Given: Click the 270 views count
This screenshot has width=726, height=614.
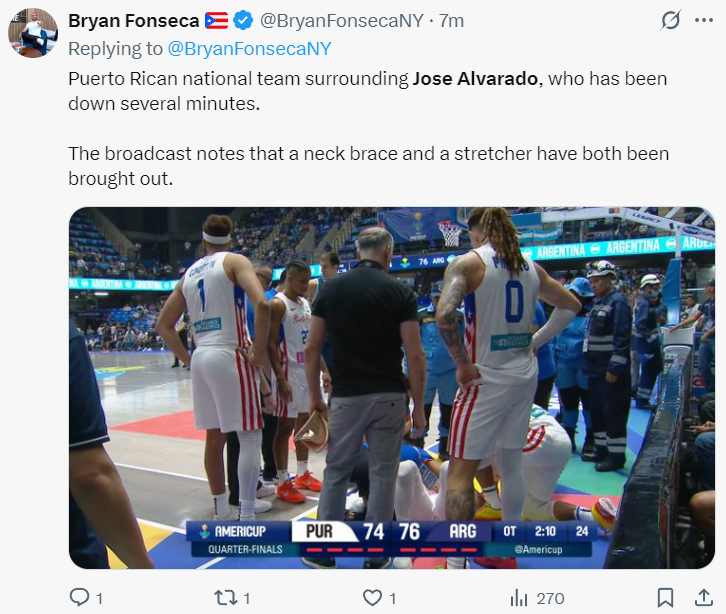Looking at the screenshot, I should coord(550,598).
